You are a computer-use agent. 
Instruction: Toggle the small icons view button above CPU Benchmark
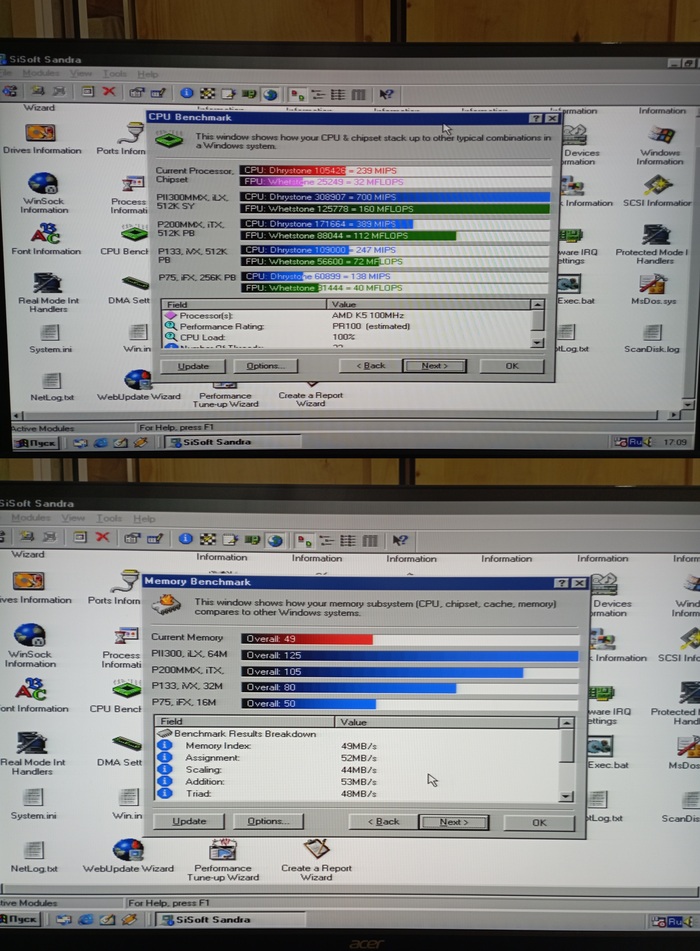tap(318, 95)
